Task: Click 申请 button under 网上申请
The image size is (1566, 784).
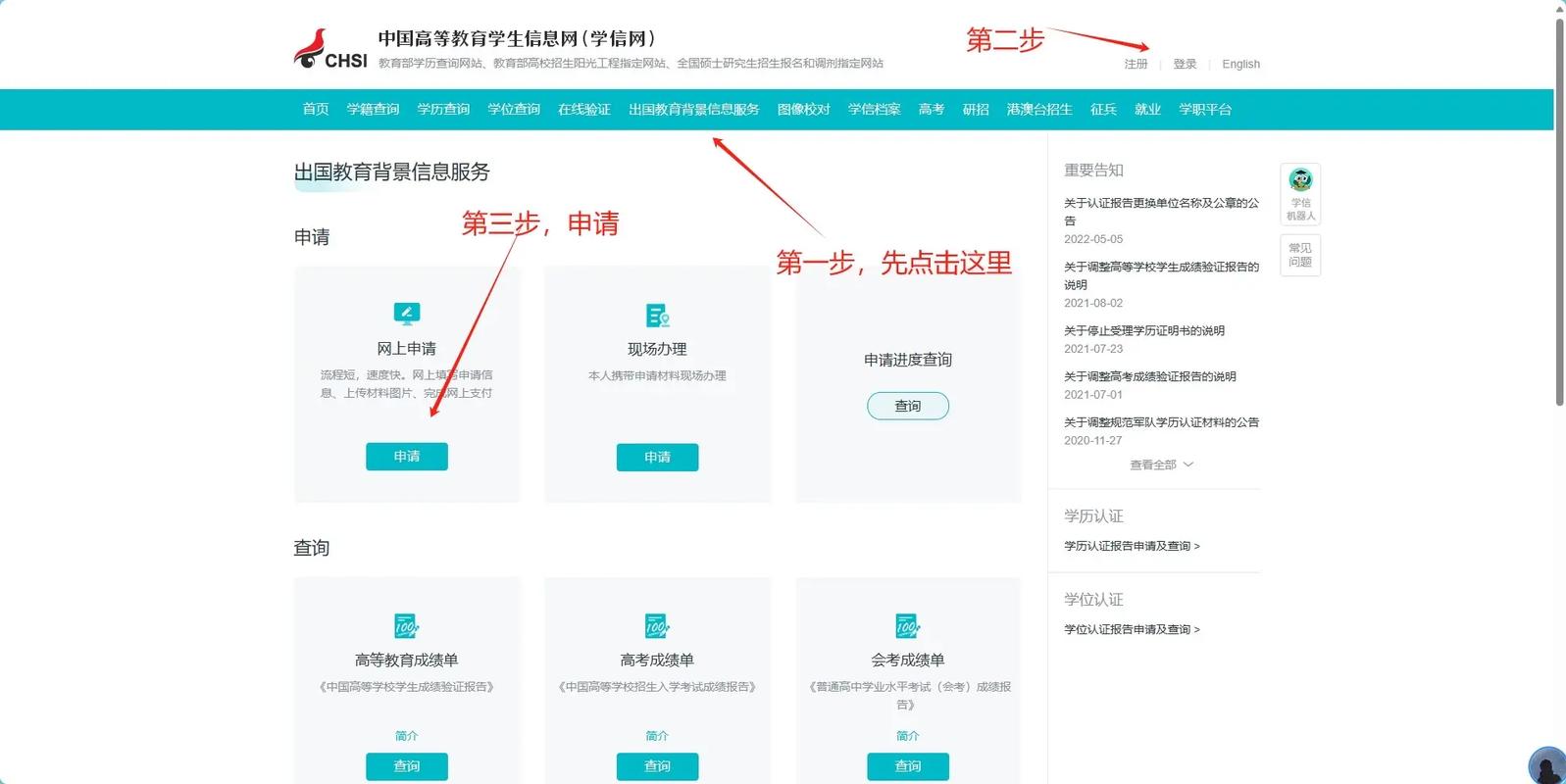Action: pyautogui.click(x=407, y=457)
